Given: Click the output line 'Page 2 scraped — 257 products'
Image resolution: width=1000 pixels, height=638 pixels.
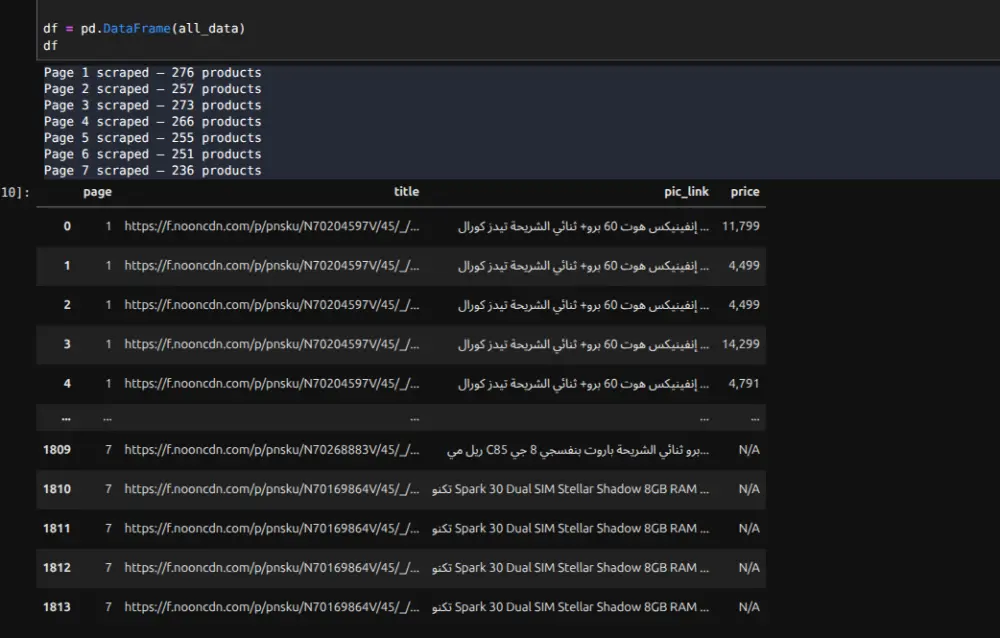Looking at the screenshot, I should coord(152,89).
